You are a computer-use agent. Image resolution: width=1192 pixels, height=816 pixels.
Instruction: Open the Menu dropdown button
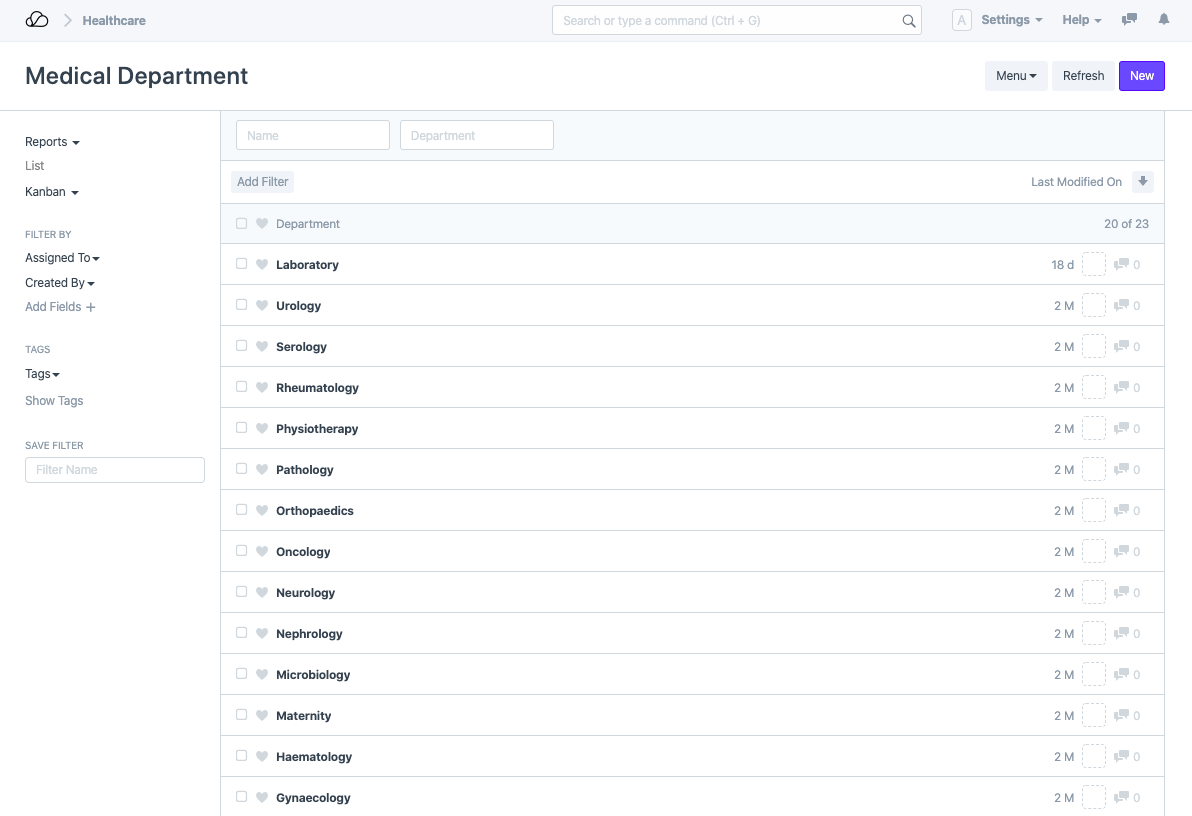(x=1015, y=76)
